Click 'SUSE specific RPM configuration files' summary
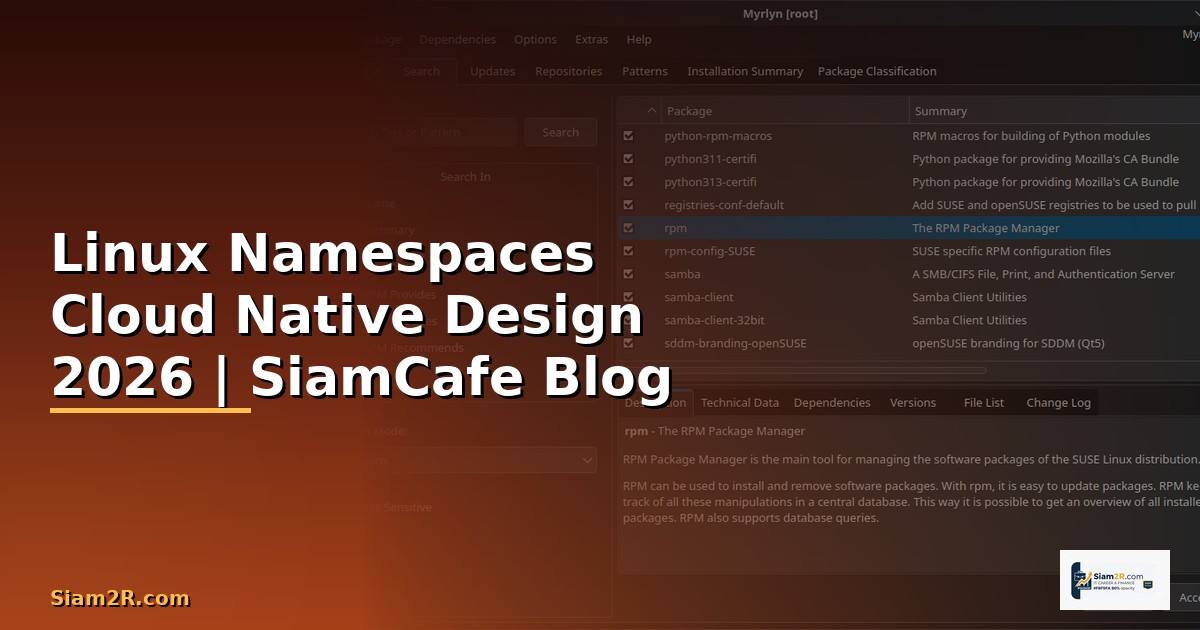The image size is (1200, 630). [1011, 251]
